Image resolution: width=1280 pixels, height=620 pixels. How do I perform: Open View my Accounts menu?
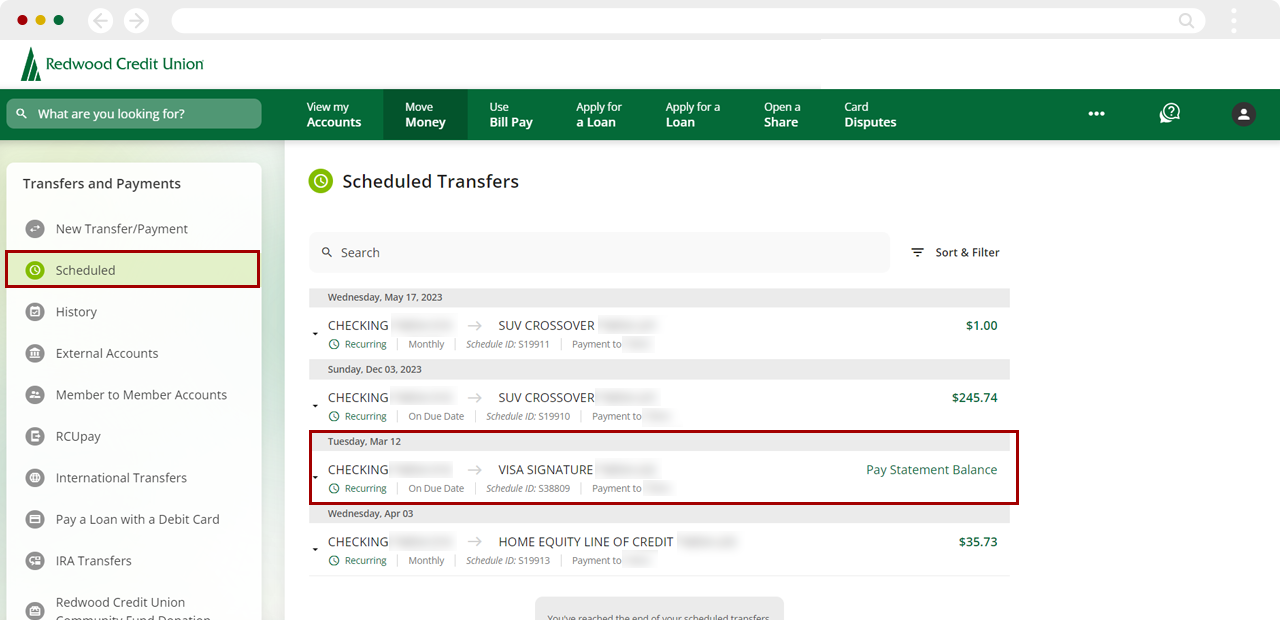(333, 115)
